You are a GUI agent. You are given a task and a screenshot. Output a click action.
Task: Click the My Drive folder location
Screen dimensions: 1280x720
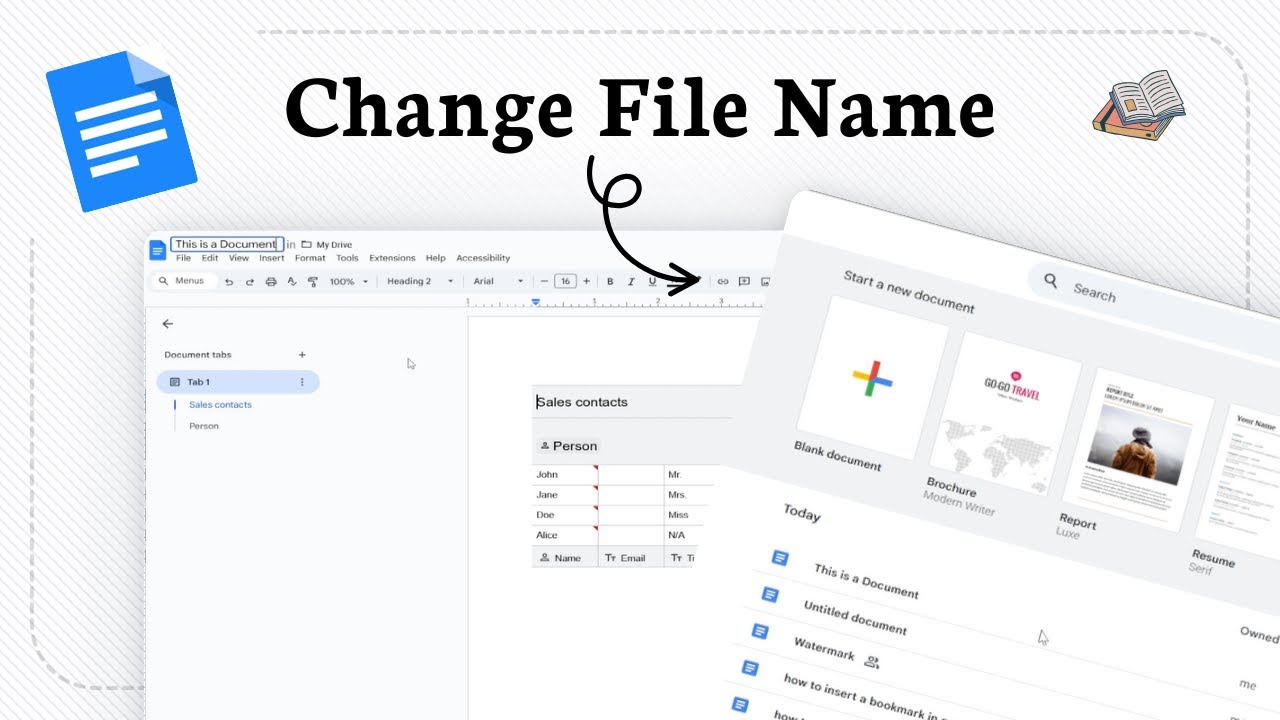click(x=327, y=244)
